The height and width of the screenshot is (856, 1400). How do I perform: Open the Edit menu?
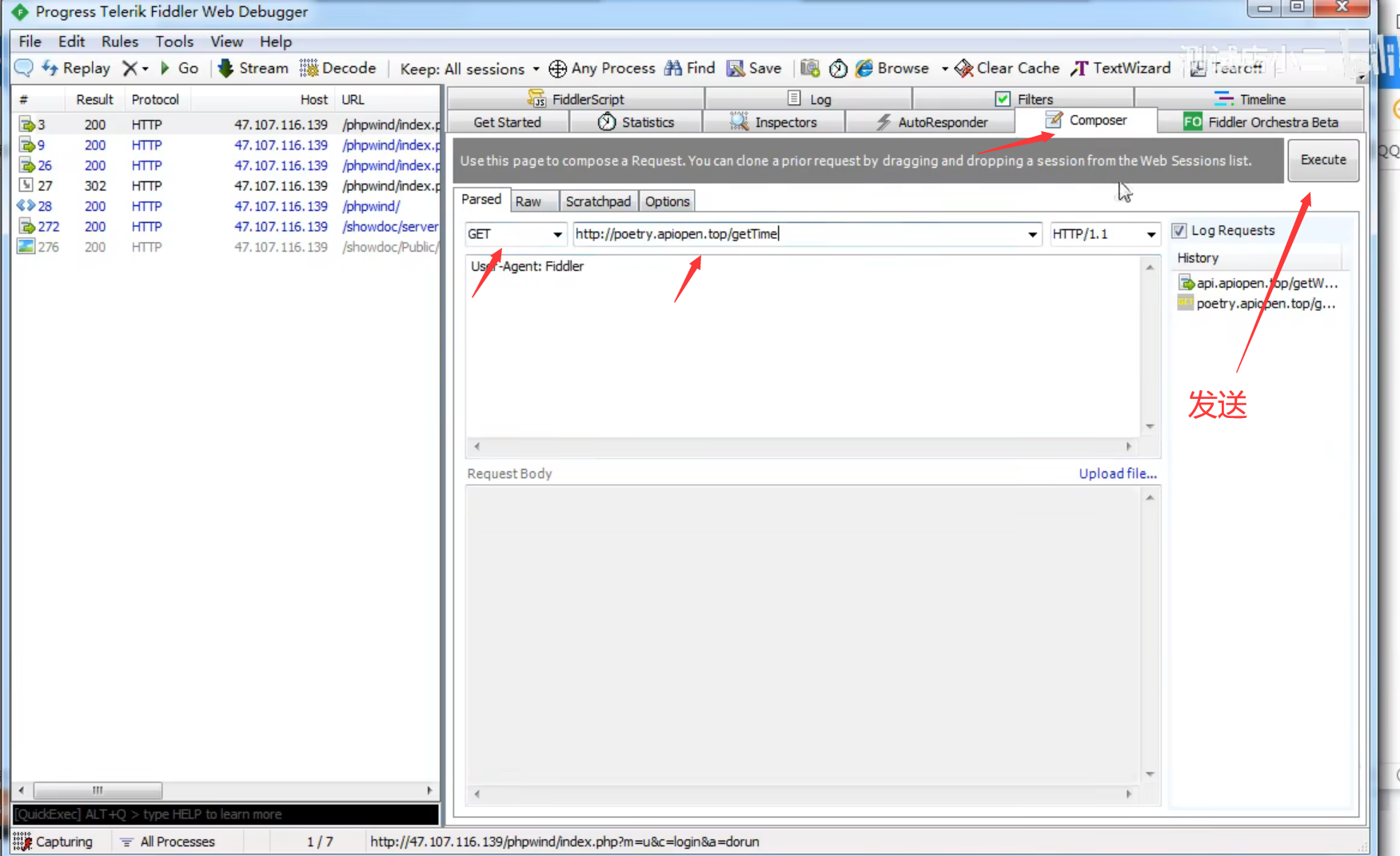71,42
